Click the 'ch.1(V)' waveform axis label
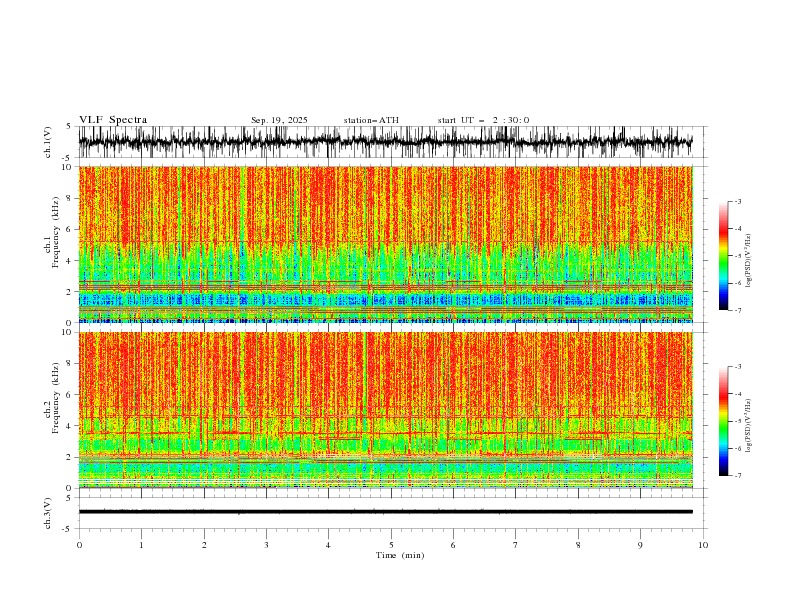 (48, 142)
